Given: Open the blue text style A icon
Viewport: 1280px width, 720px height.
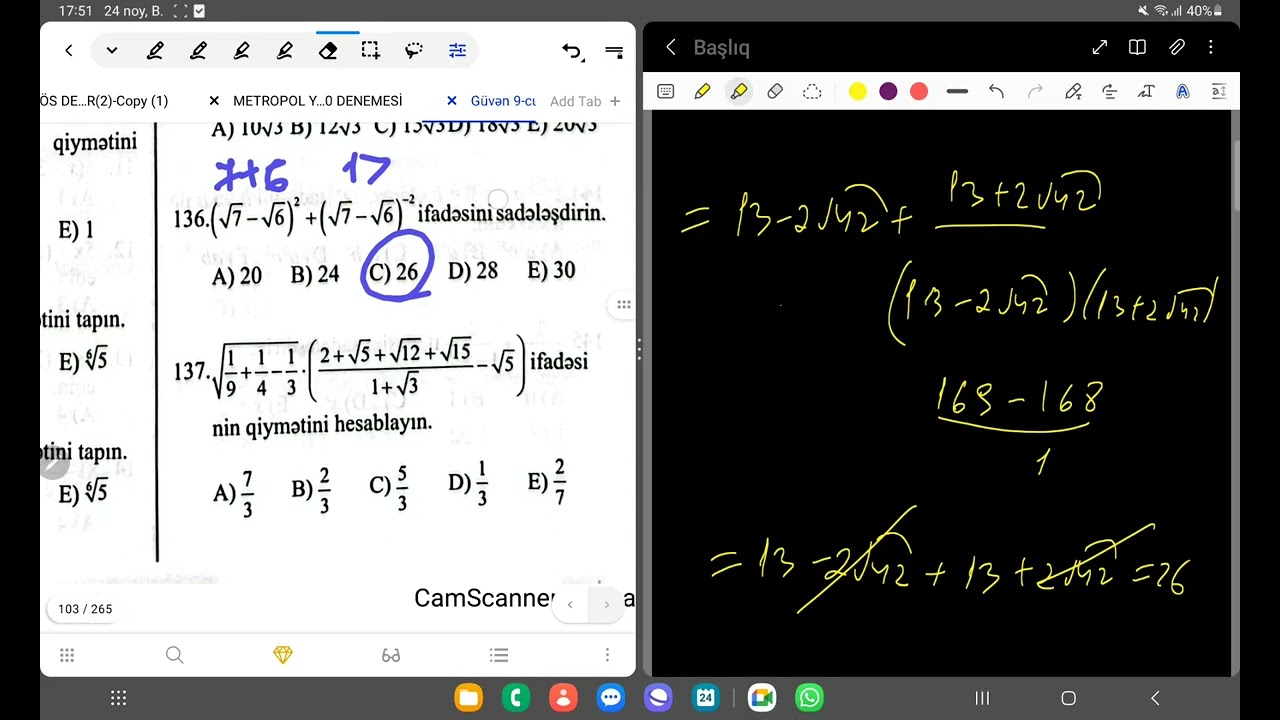Looking at the screenshot, I should tap(1183, 91).
